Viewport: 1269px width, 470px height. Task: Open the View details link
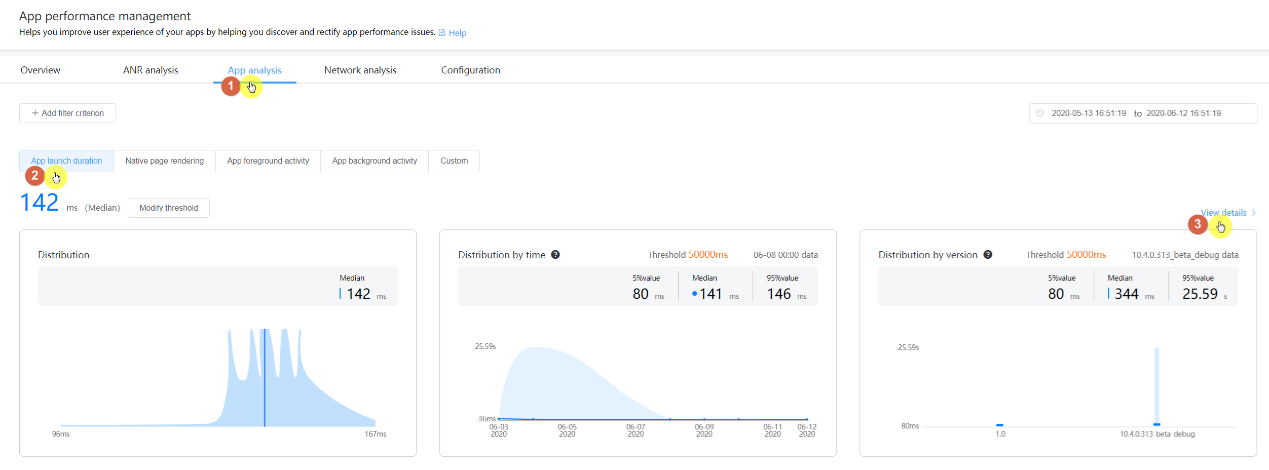[1224, 213]
